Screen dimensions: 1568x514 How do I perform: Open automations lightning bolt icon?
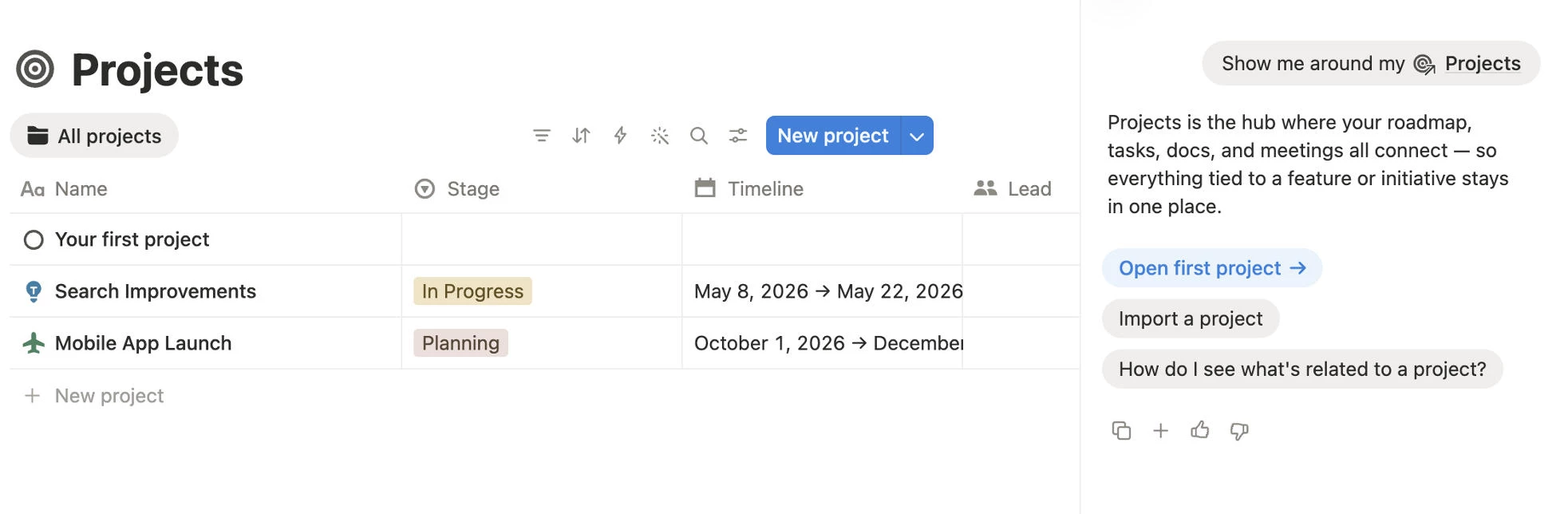point(620,136)
